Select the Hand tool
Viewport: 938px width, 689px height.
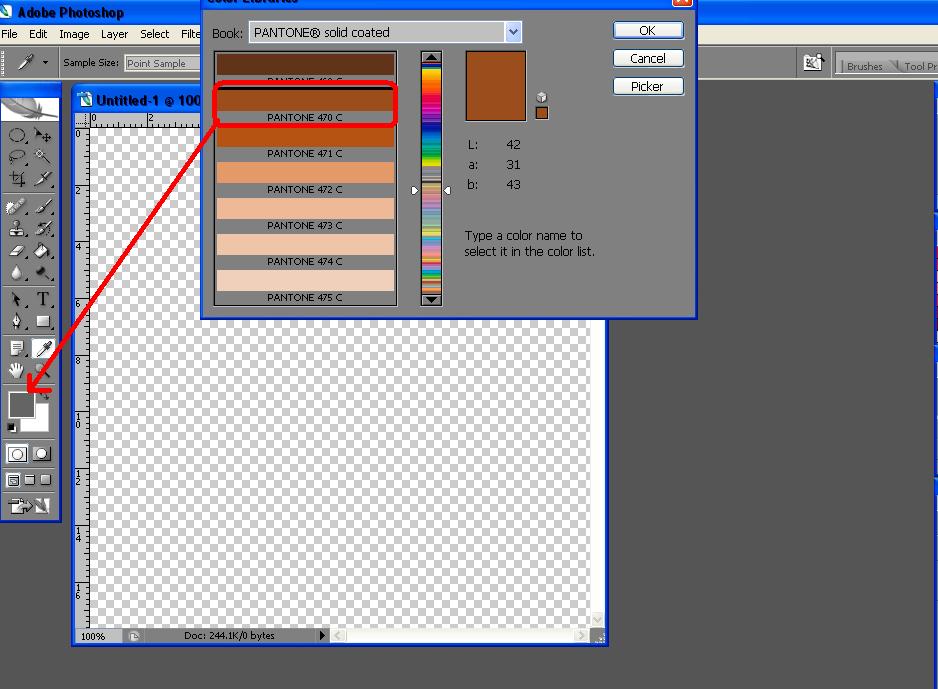tap(17, 370)
